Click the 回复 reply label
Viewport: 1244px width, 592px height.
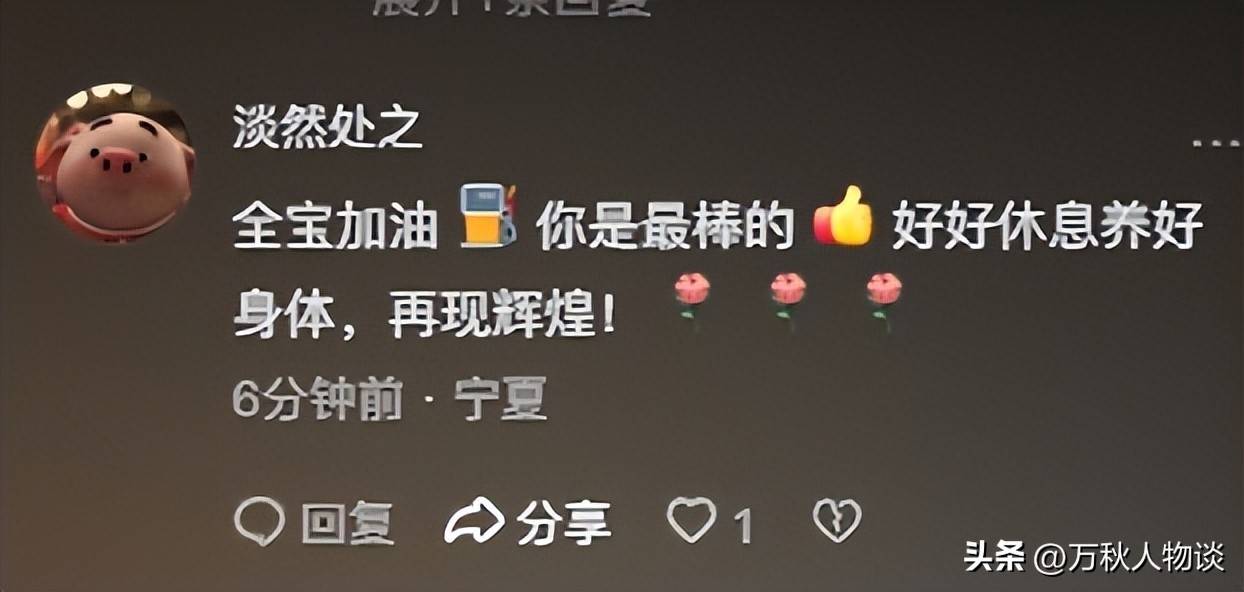[348, 523]
